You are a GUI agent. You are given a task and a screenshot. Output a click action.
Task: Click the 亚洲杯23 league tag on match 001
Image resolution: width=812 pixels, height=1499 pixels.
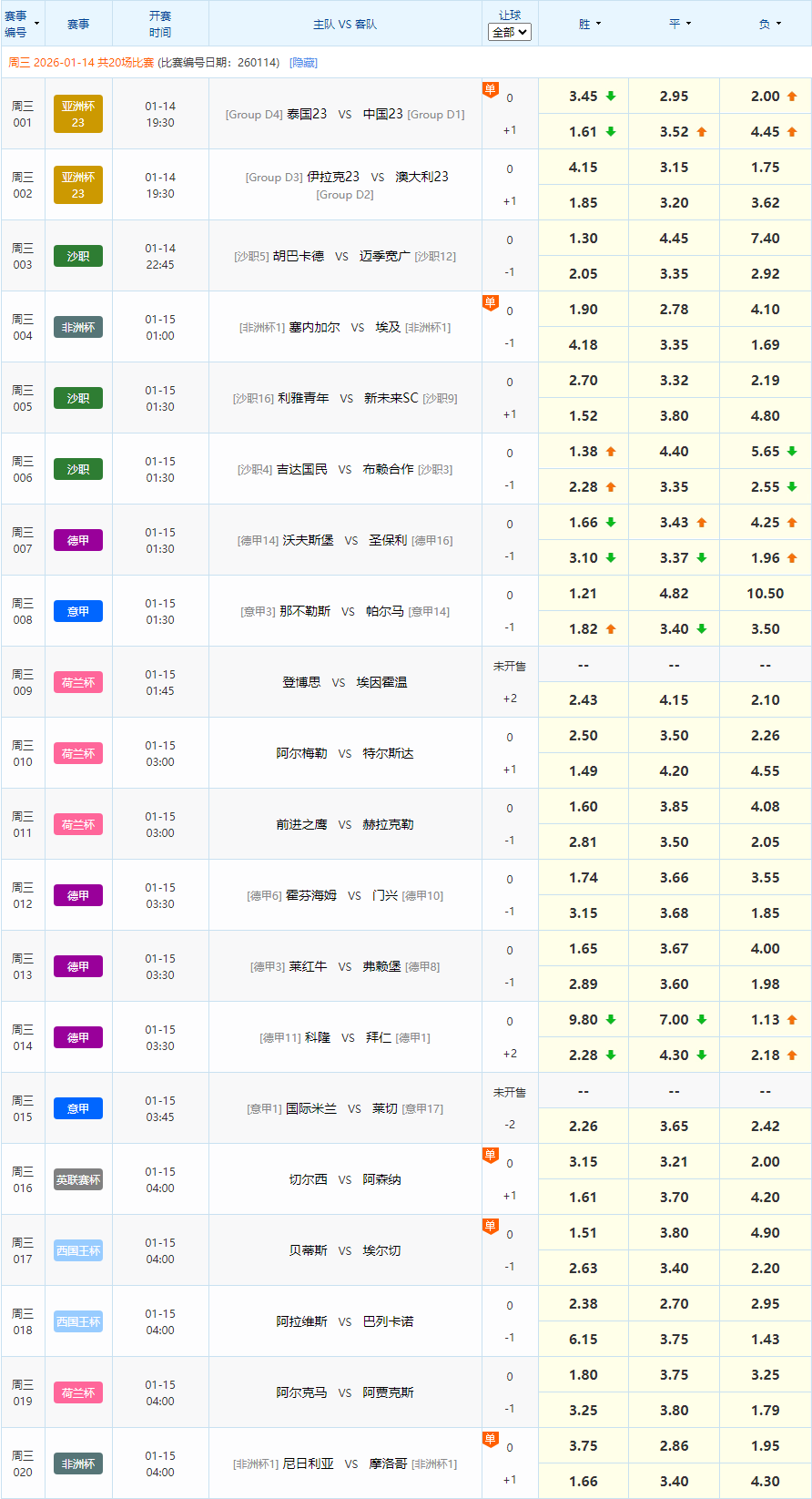pos(78,114)
